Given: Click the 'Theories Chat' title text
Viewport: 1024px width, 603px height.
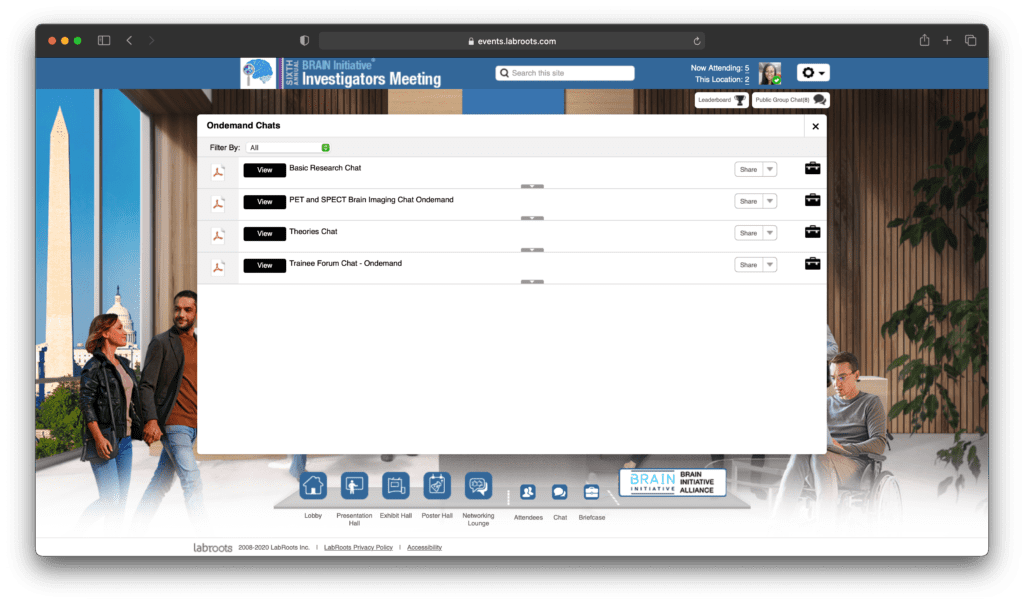Looking at the screenshot, I should tap(313, 231).
